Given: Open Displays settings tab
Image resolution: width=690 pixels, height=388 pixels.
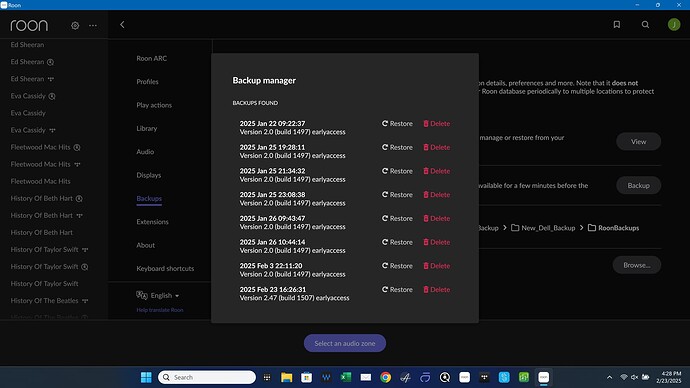Looking at the screenshot, I should (149, 175).
